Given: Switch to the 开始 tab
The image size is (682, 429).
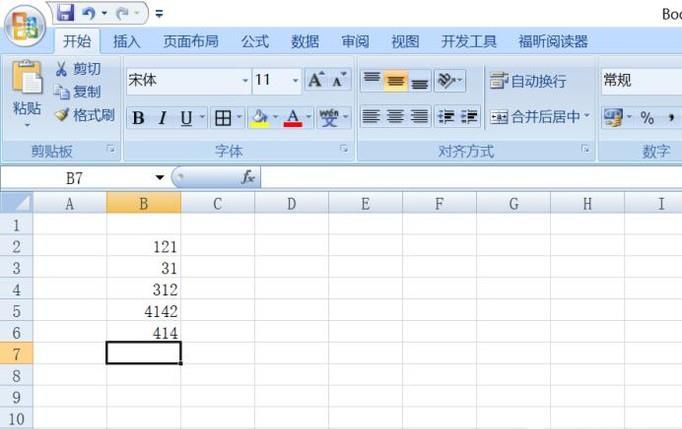Looking at the screenshot, I should 77,41.
